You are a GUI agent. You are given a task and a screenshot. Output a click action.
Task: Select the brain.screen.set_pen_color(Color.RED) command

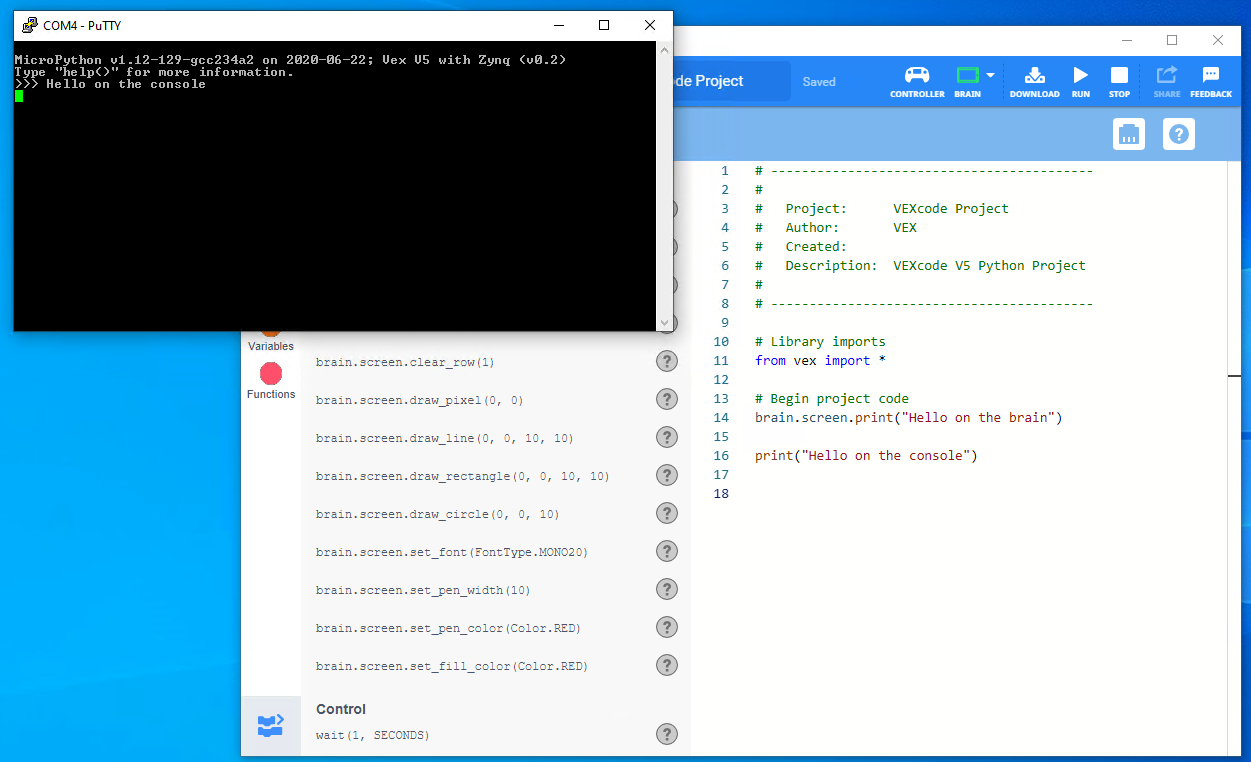pos(448,628)
